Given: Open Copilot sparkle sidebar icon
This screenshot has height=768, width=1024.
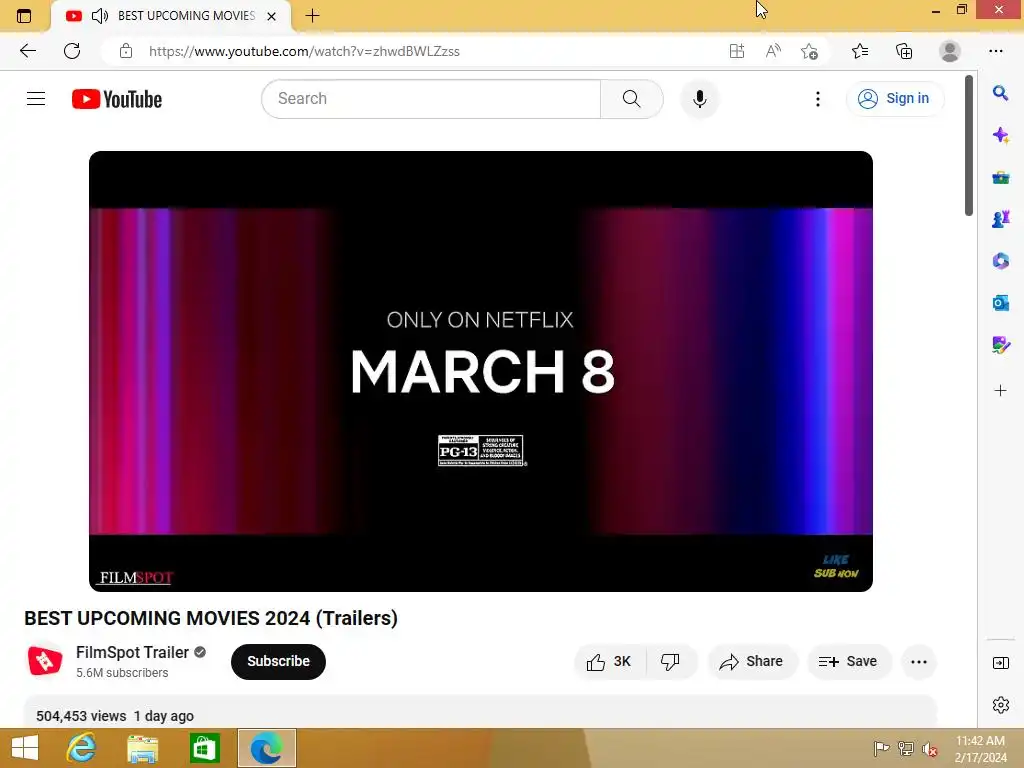Looking at the screenshot, I should click(x=1000, y=135).
